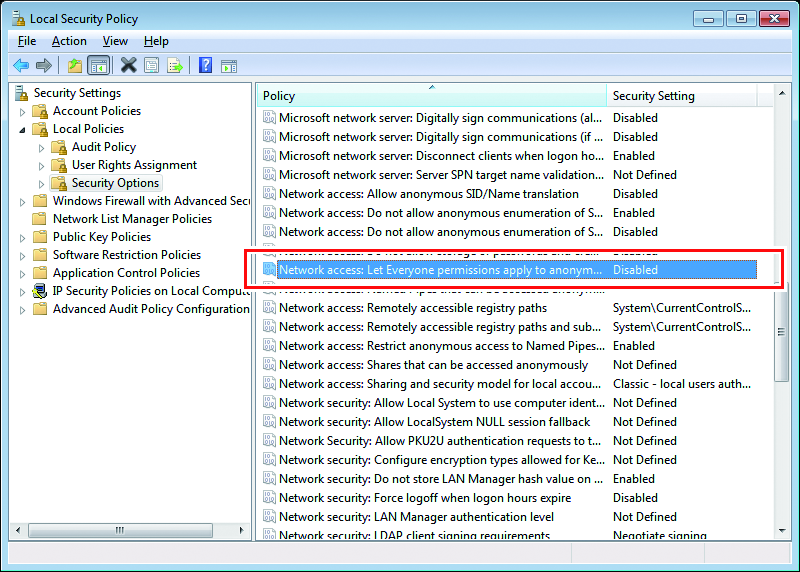Click the Security Setting column header
800x572 pixels.
pos(680,96)
